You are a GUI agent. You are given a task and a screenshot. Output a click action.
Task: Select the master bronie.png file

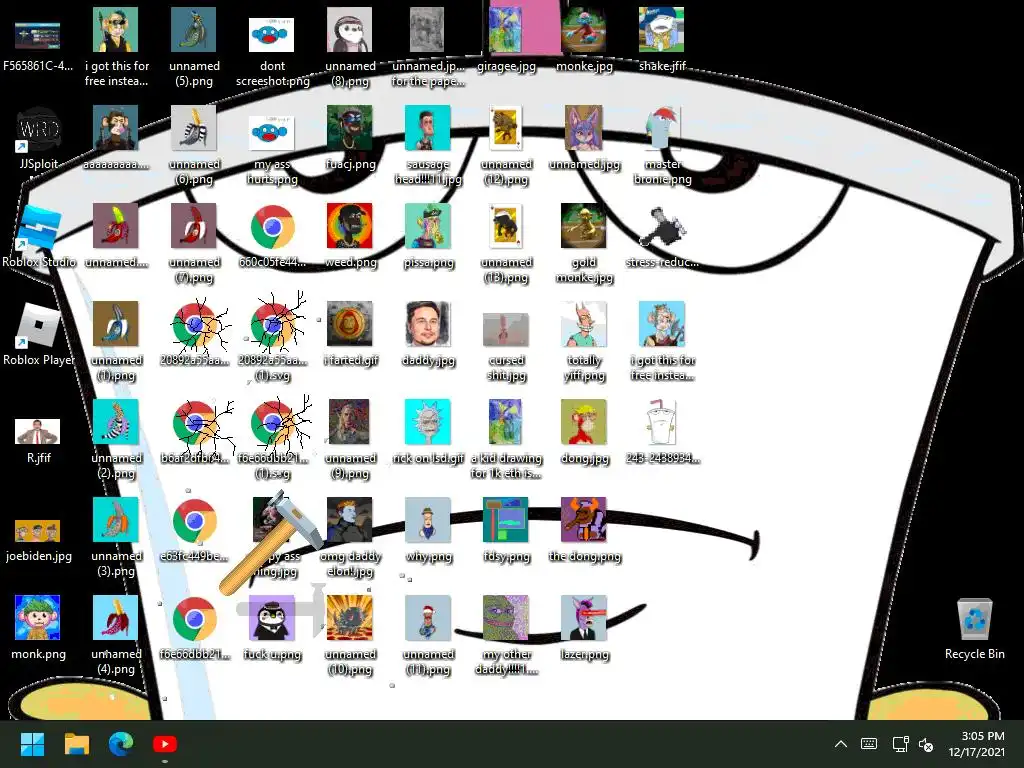(662, 145)
